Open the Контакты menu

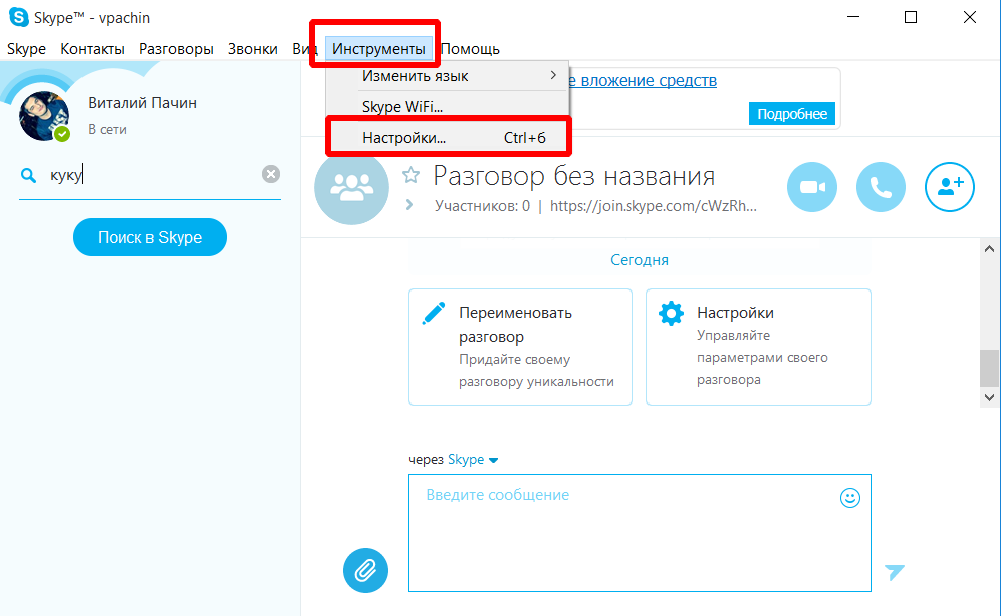92,49
